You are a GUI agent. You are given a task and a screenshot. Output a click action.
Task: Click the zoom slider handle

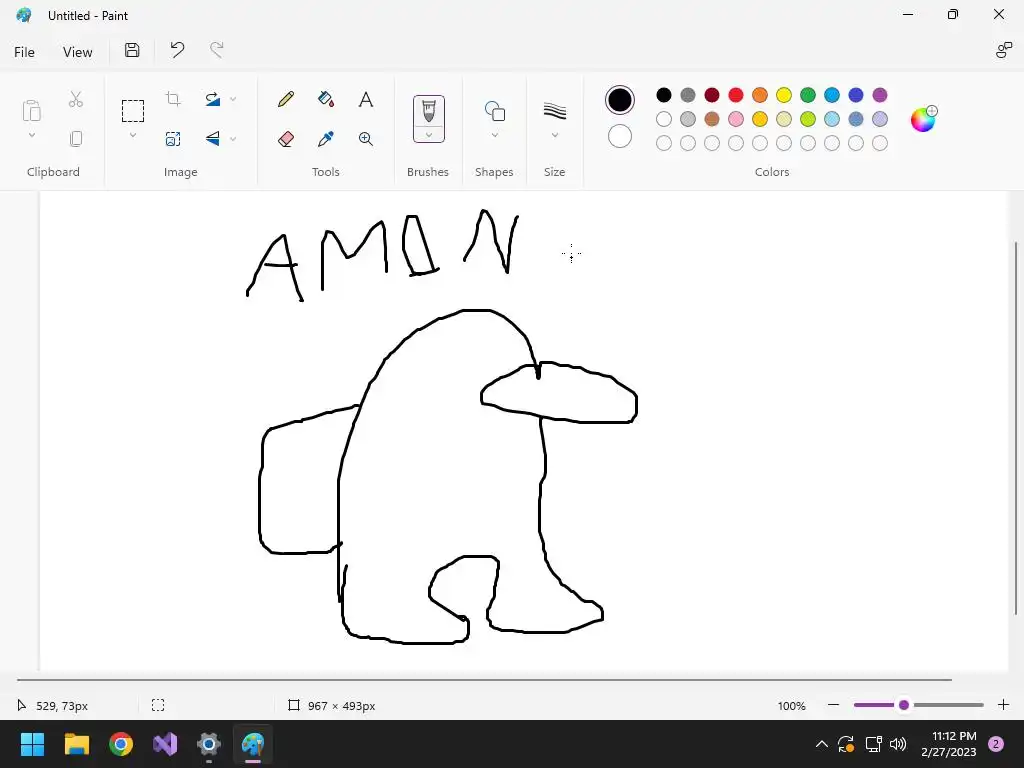[x=904, y=705]
